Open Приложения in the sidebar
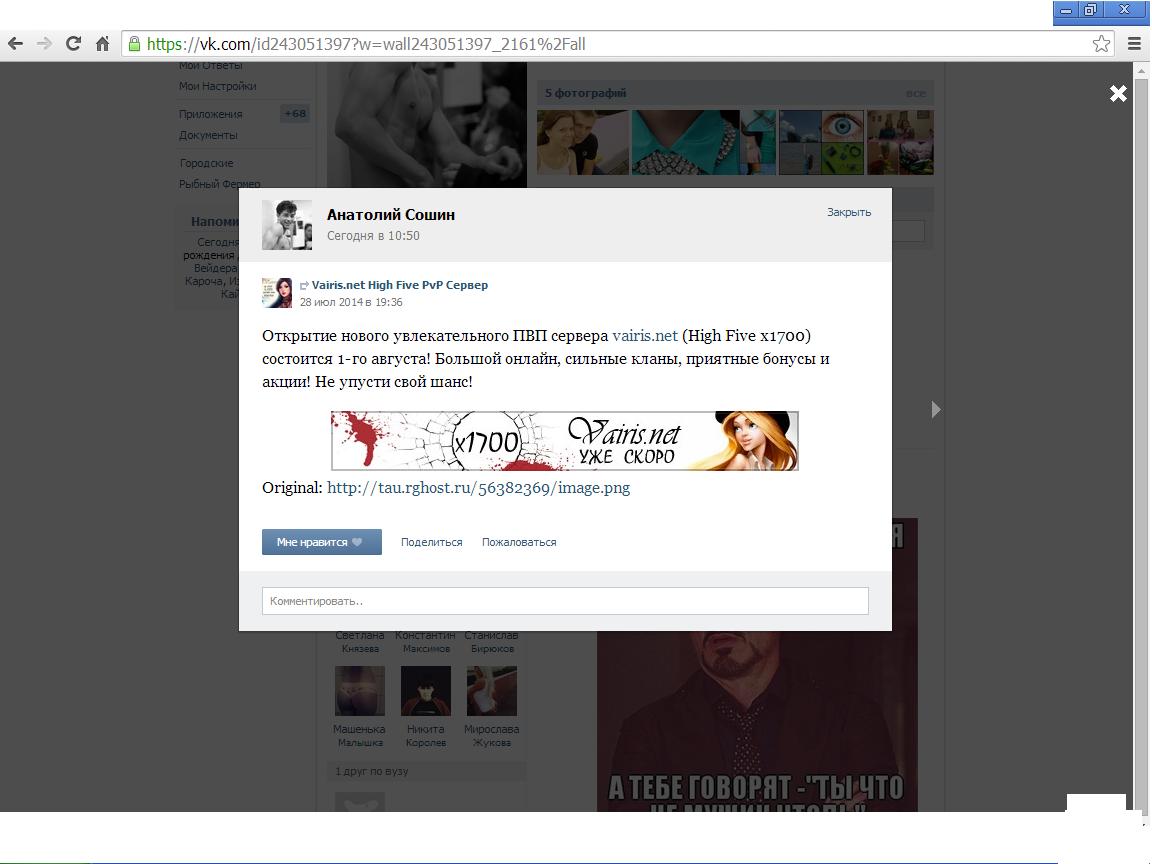The image size is (1152, 864). coord(210,114)
